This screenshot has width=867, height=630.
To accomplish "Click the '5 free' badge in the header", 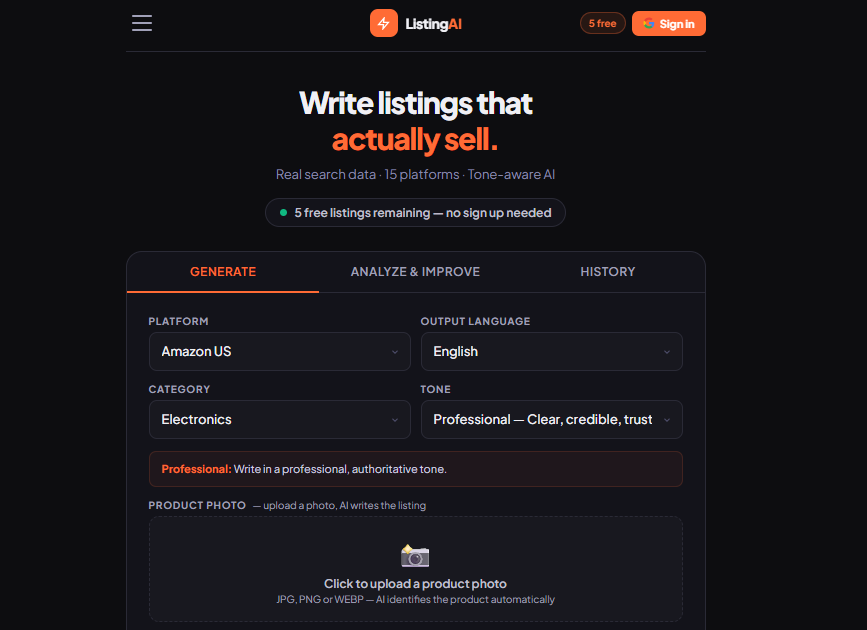I will [602, 22].
